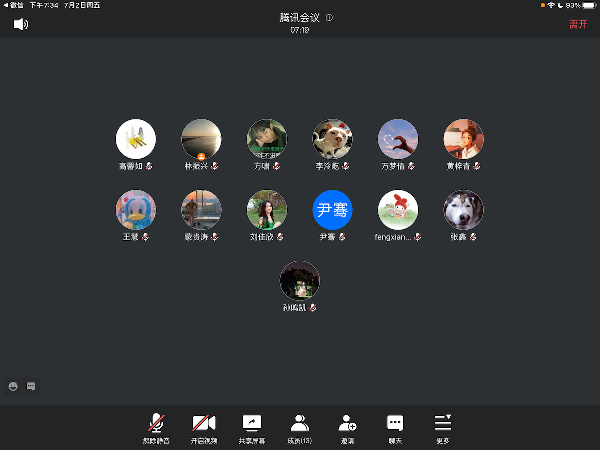Tap the 腾讯会议 meeting title
600x450 pixels.
coord(300,18)
